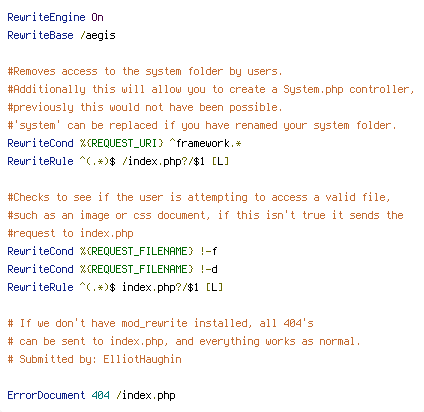
Task: Click comment line starting '#previously this would'
Action: coord(145,107)
